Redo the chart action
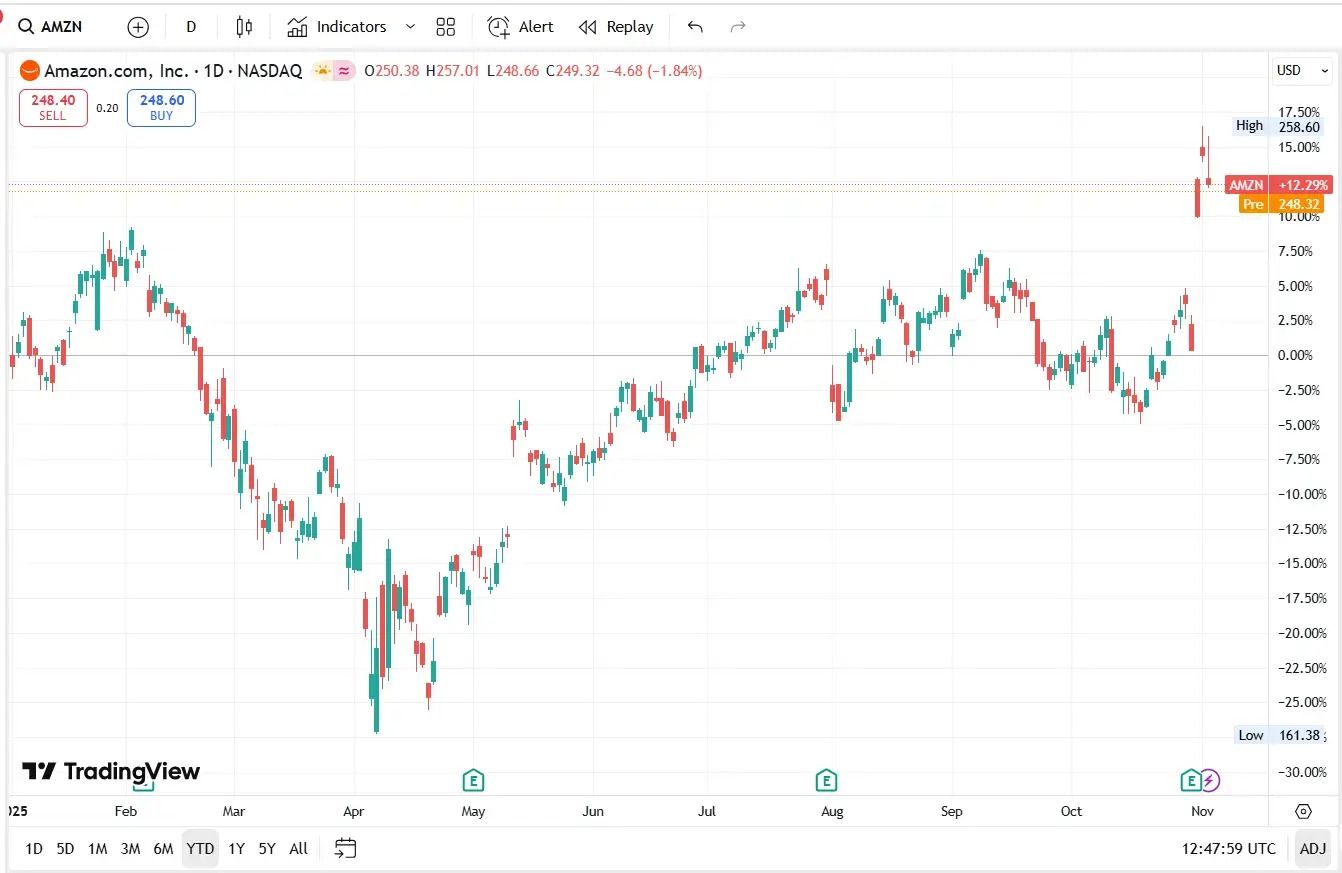Viewport: 1342px width, 873px height. pyautogui.click(x=738, y=27)
